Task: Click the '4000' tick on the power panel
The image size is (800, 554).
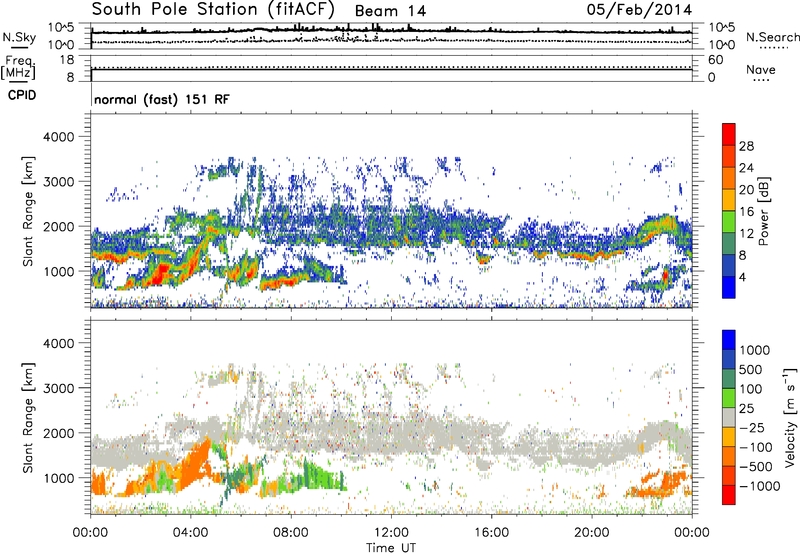Action: point(58,137)
